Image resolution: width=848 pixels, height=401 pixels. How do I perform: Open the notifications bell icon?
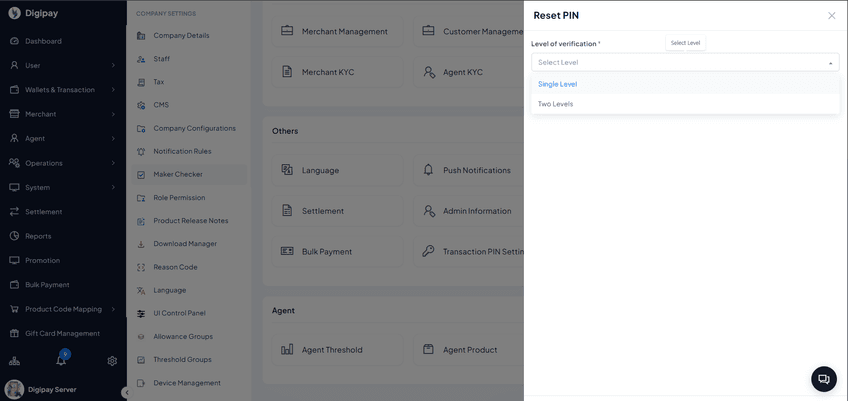click(61, 360)
